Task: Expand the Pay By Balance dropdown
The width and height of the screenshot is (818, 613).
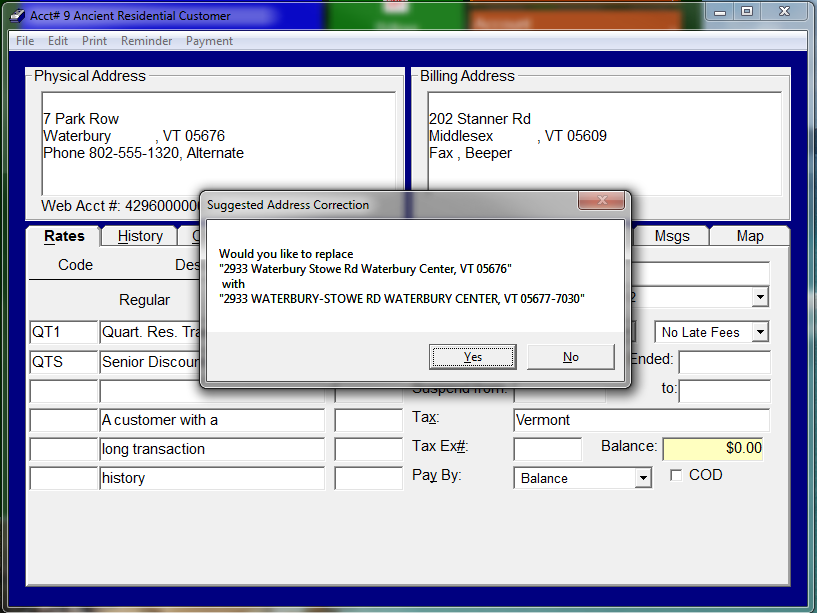Action: (x=643, y=478)
